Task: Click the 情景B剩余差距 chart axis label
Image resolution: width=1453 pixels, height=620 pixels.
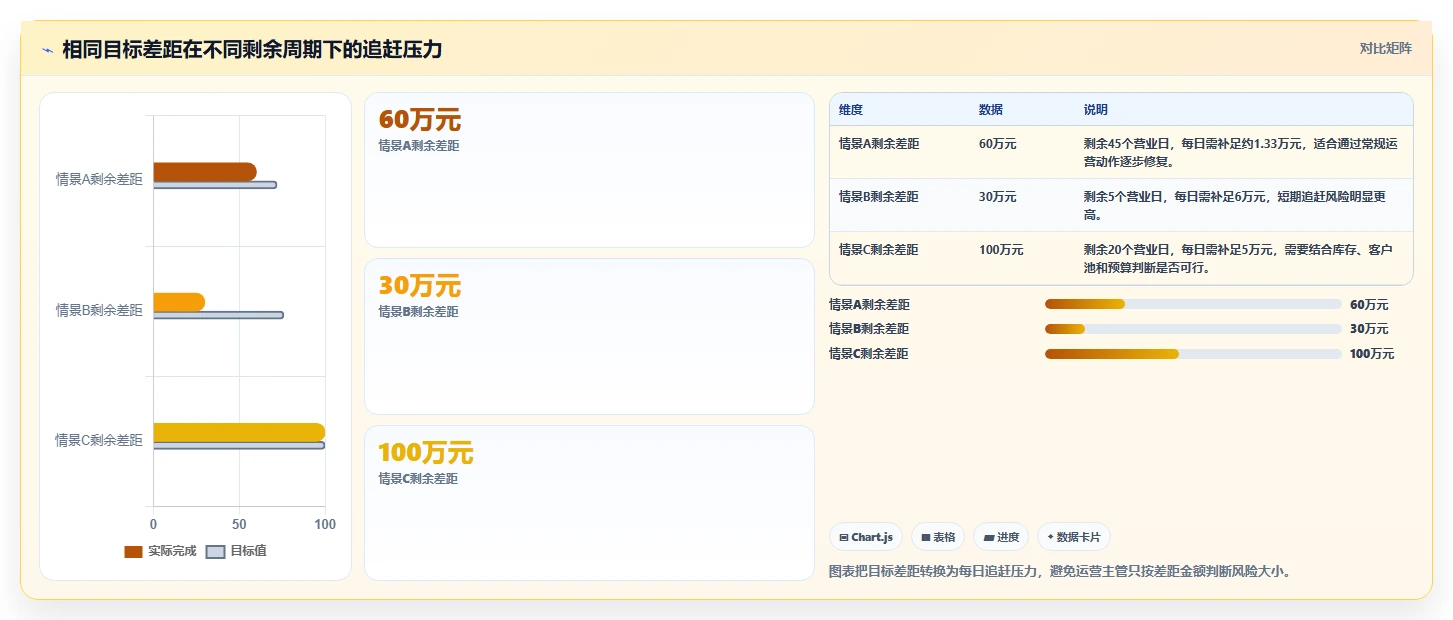Action: 99,311
